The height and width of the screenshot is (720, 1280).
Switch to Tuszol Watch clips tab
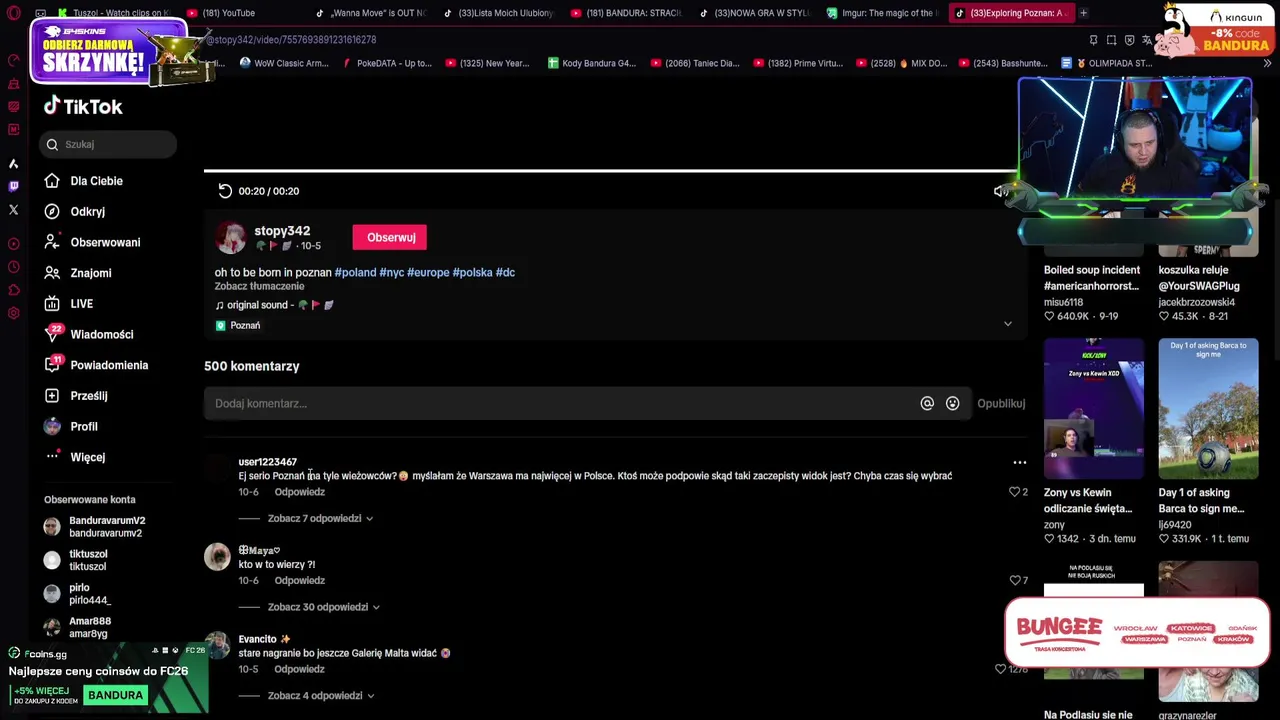point(113,13)
